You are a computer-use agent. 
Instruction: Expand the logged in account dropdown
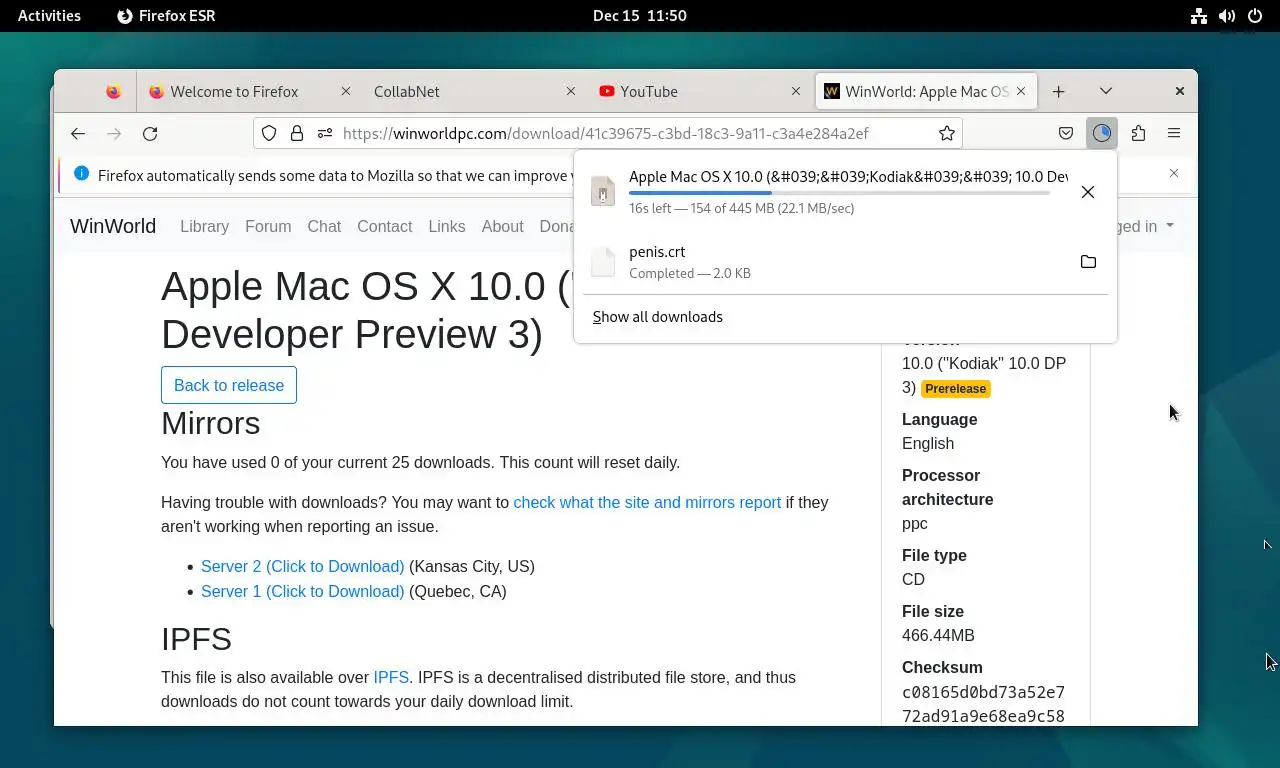pyautogui.click(x=1145, y=226)
